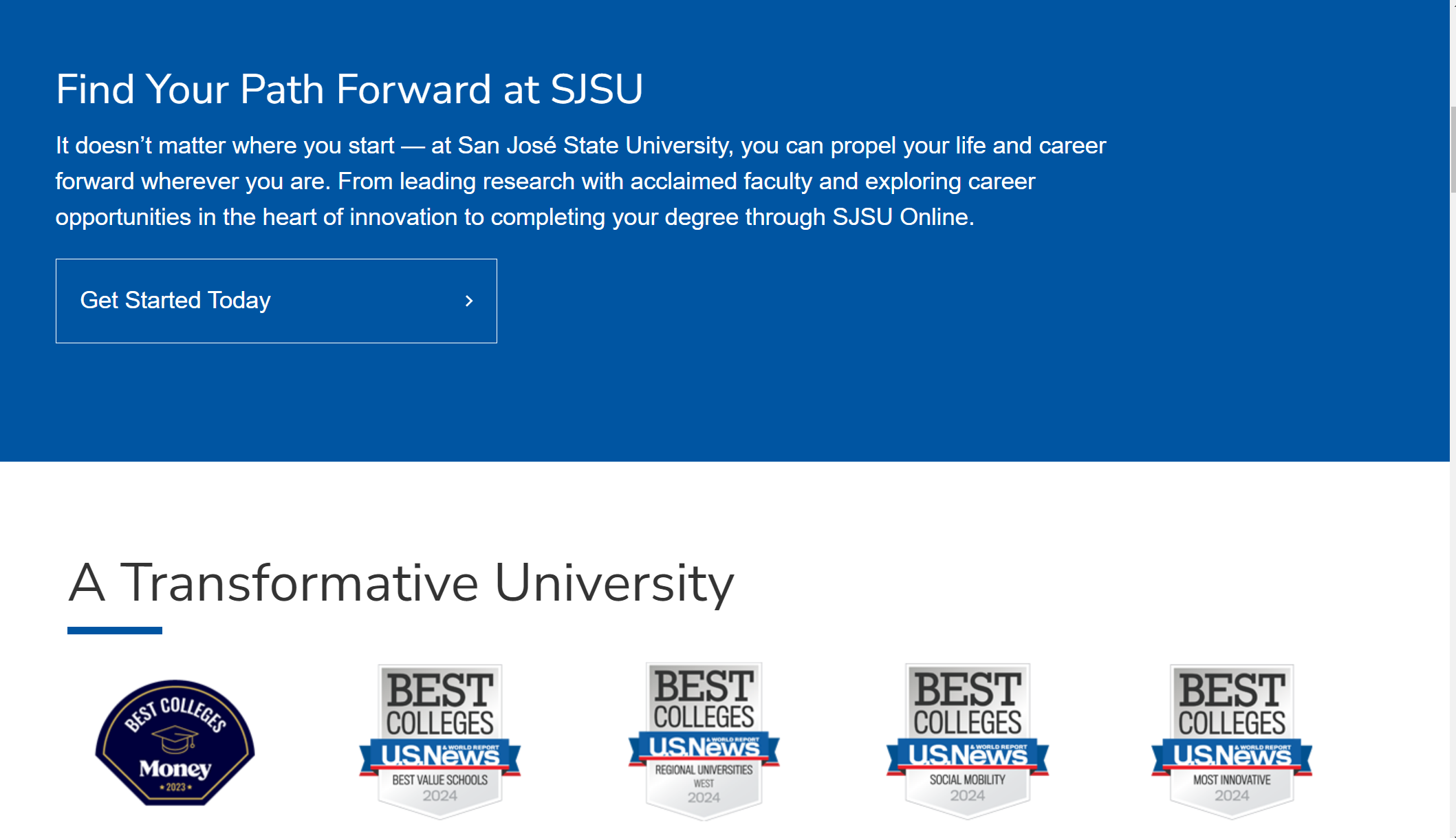
Task: Click the vertical scrollbar thumb
Action: pos(1453,150)
